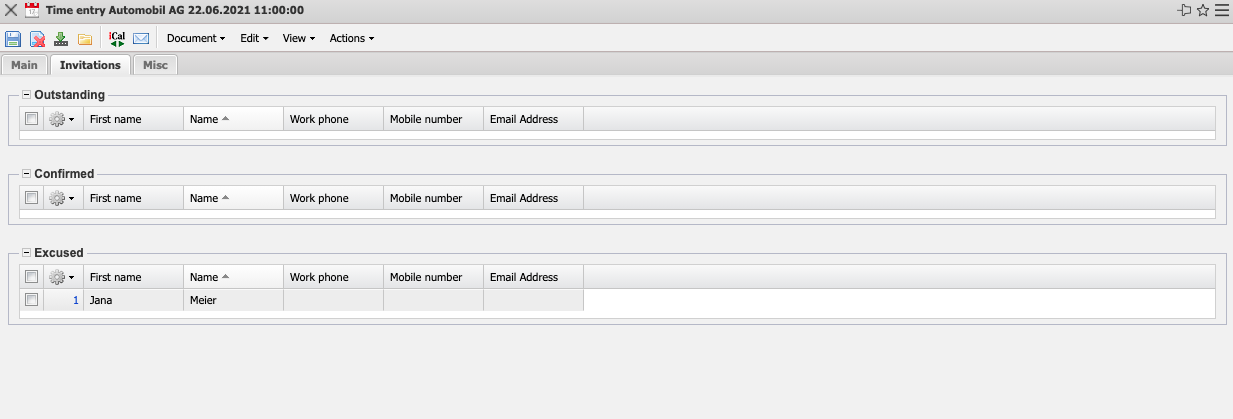
Task: Click the green download arrow icon
Action: pos(61,39)
